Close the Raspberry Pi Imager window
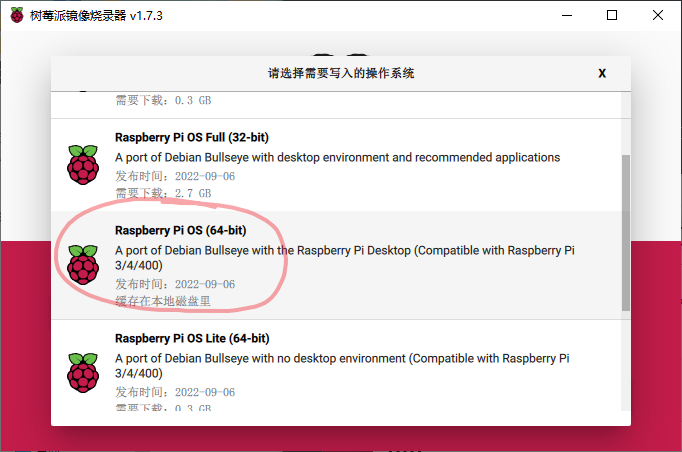The image size is (682, 452). 657,15
